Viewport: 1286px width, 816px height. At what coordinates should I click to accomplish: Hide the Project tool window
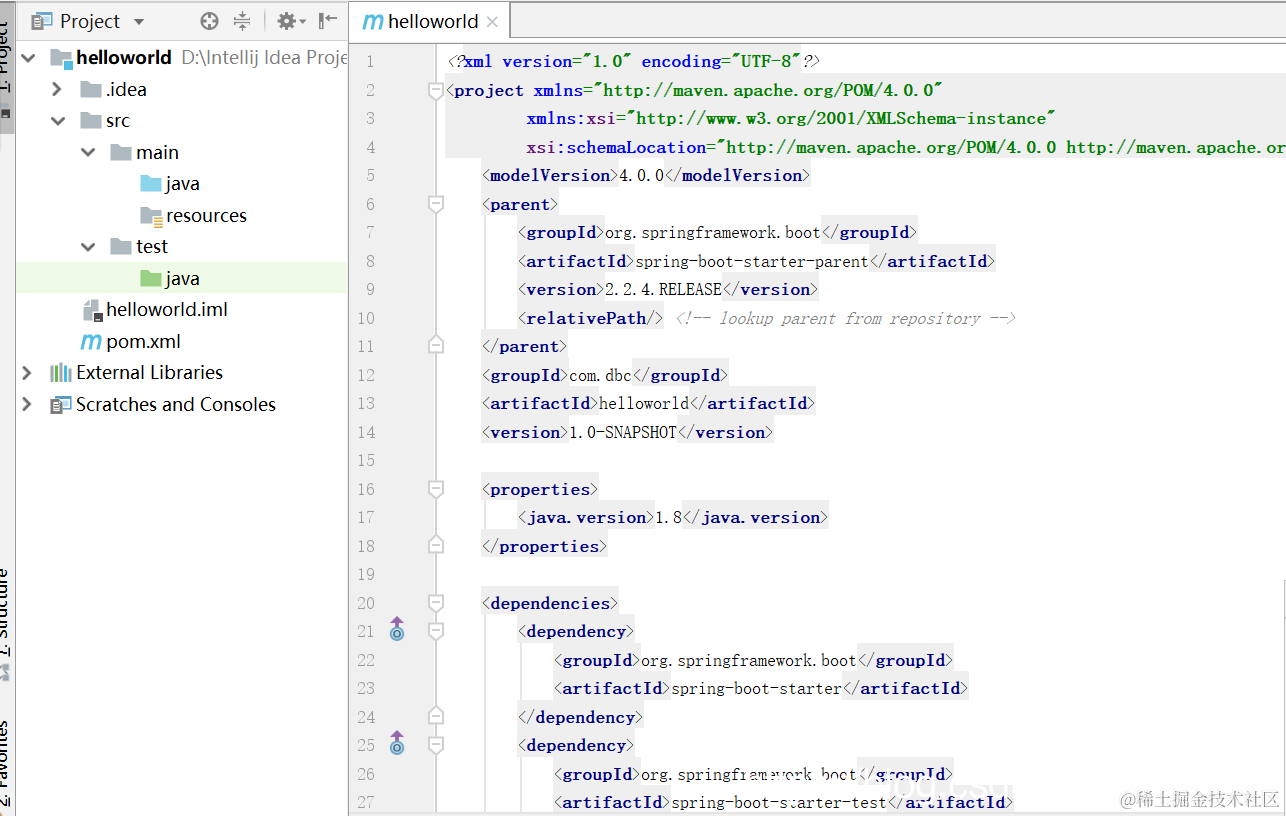pos(327,21)
